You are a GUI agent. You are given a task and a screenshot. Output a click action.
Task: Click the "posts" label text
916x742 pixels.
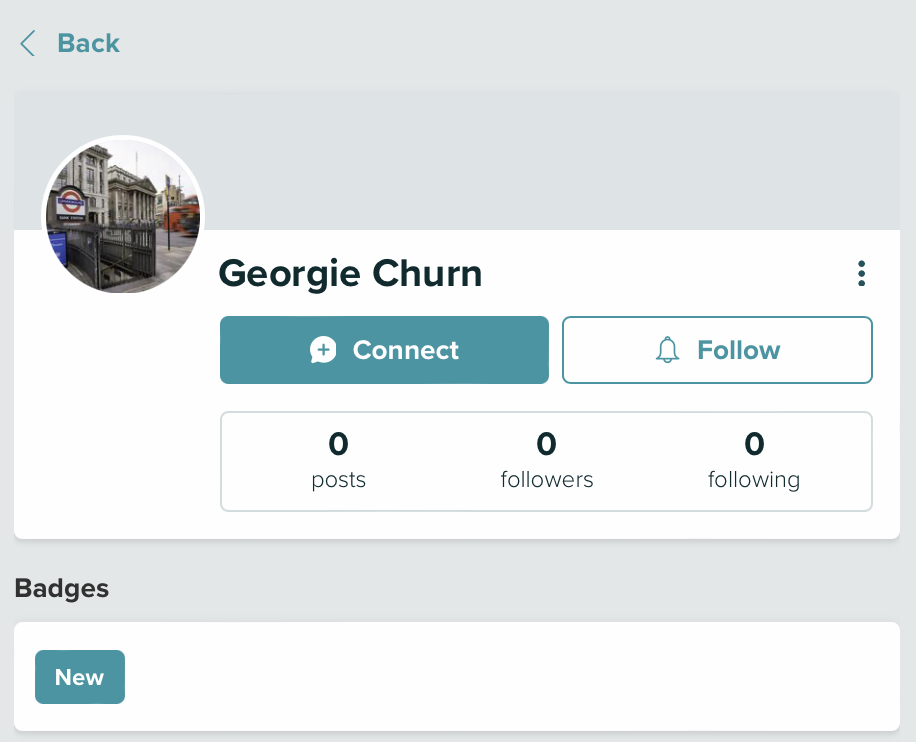click(x=338, y=480)
